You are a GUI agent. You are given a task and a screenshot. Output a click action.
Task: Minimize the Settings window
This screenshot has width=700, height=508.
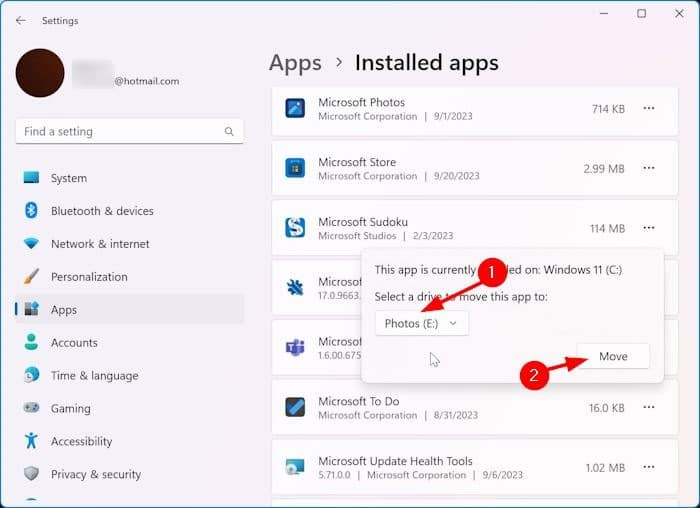coord(604,14)
